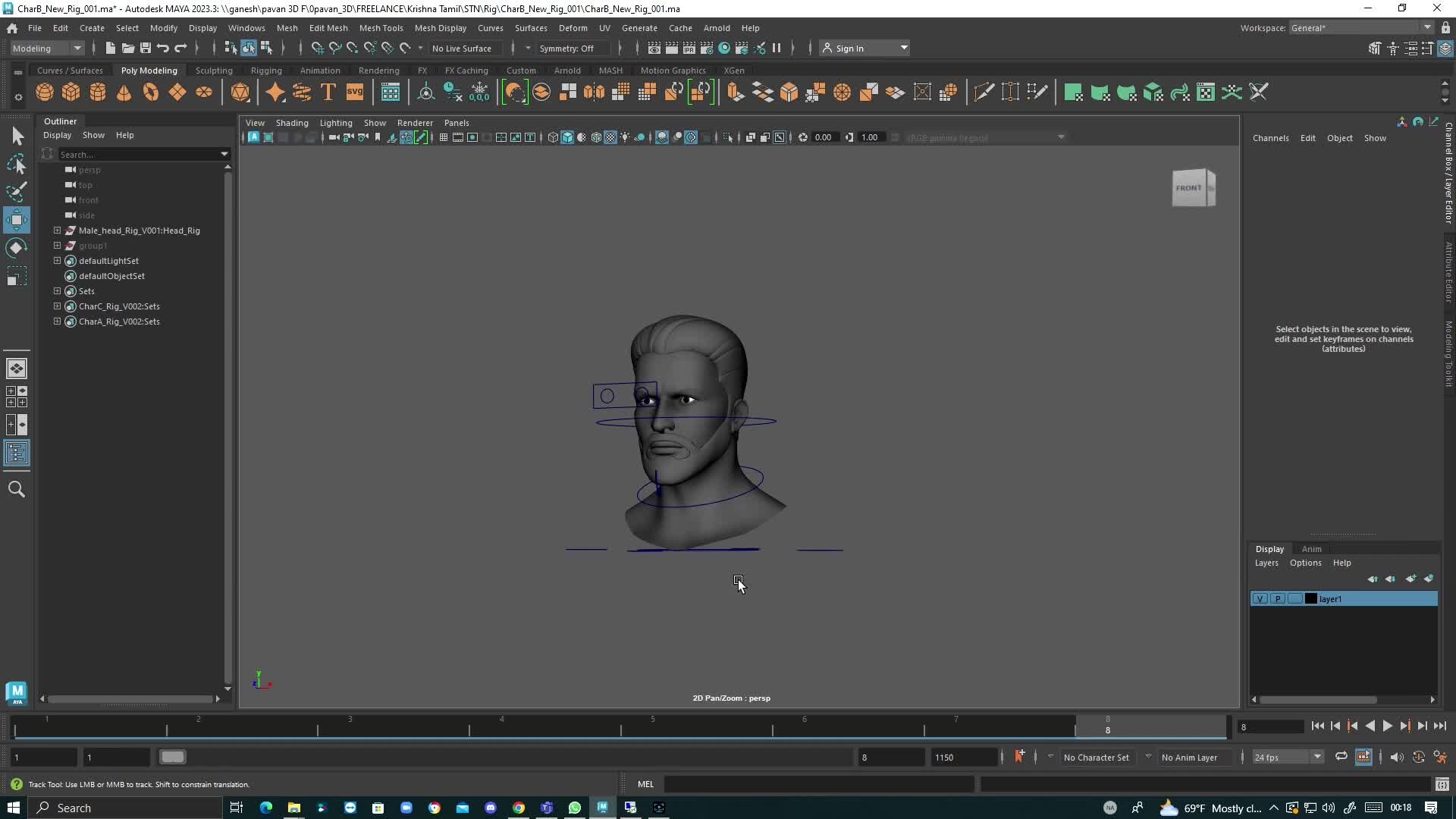Open the SVG creation tool on the shelf
The image size is (1456, 819).
[355, 92]
